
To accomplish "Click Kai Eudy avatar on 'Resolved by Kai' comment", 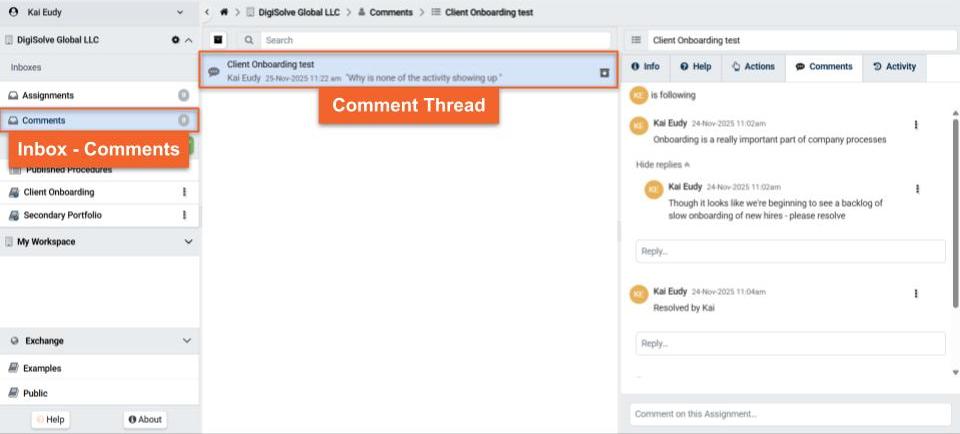I will coord(639,294).
